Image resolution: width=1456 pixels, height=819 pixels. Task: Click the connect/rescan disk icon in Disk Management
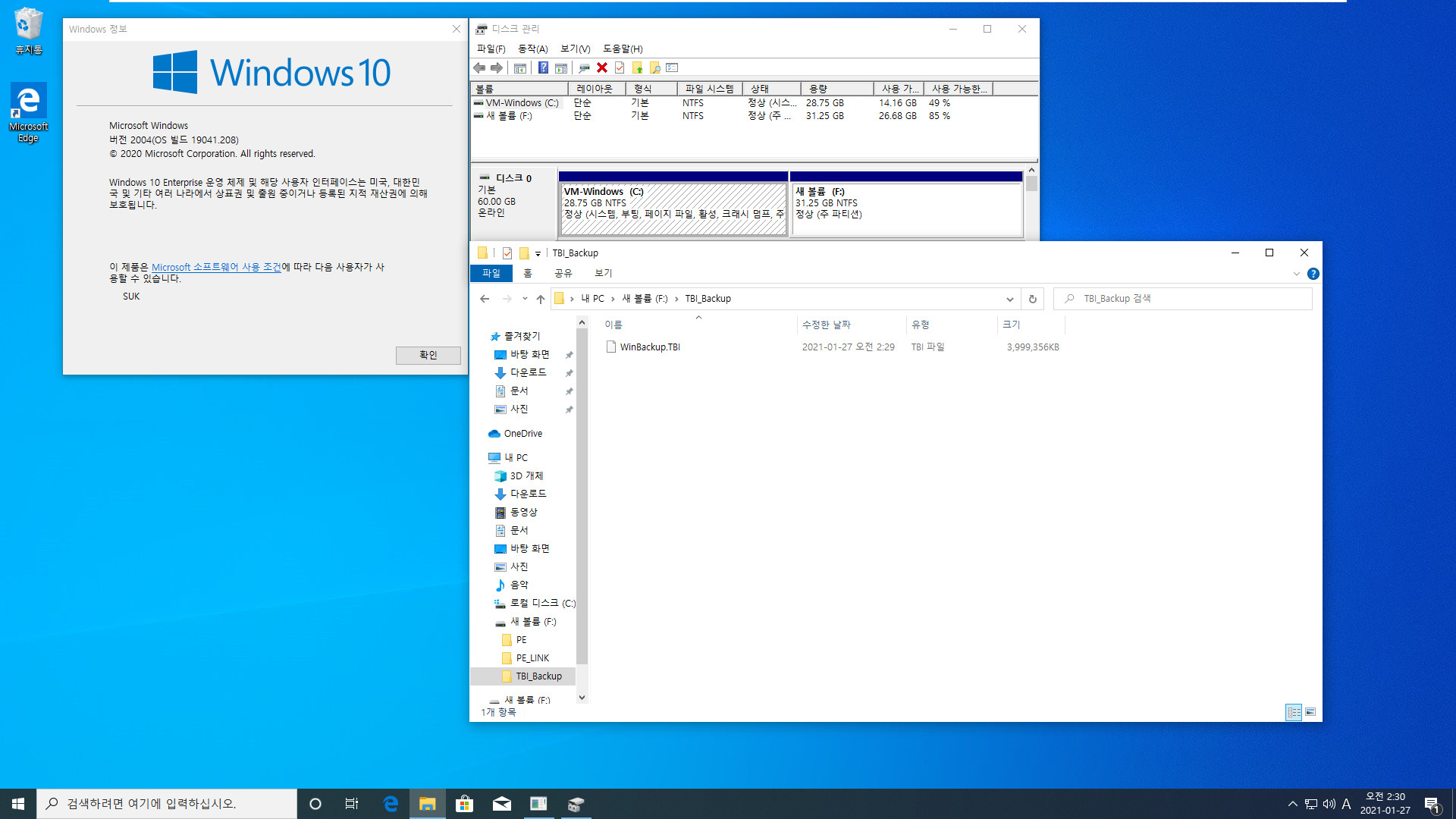tap(584, 68)
